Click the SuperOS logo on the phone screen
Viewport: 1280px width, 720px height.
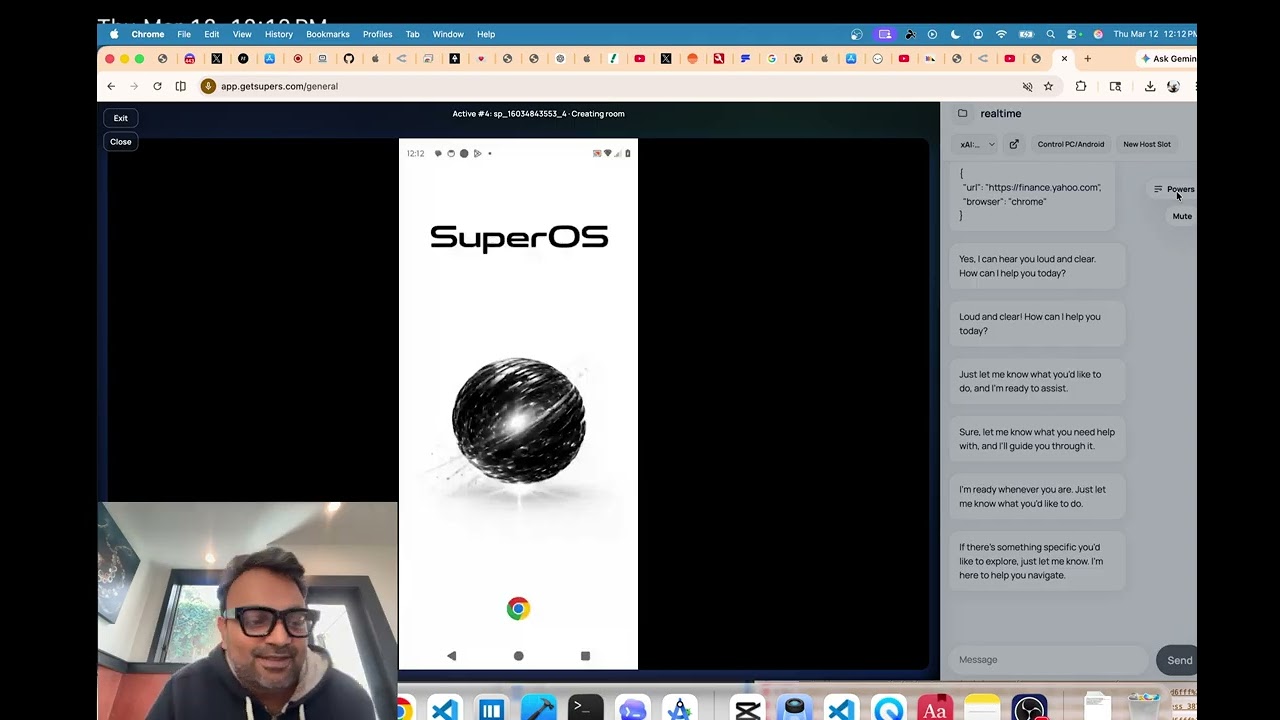coord(519,238)
